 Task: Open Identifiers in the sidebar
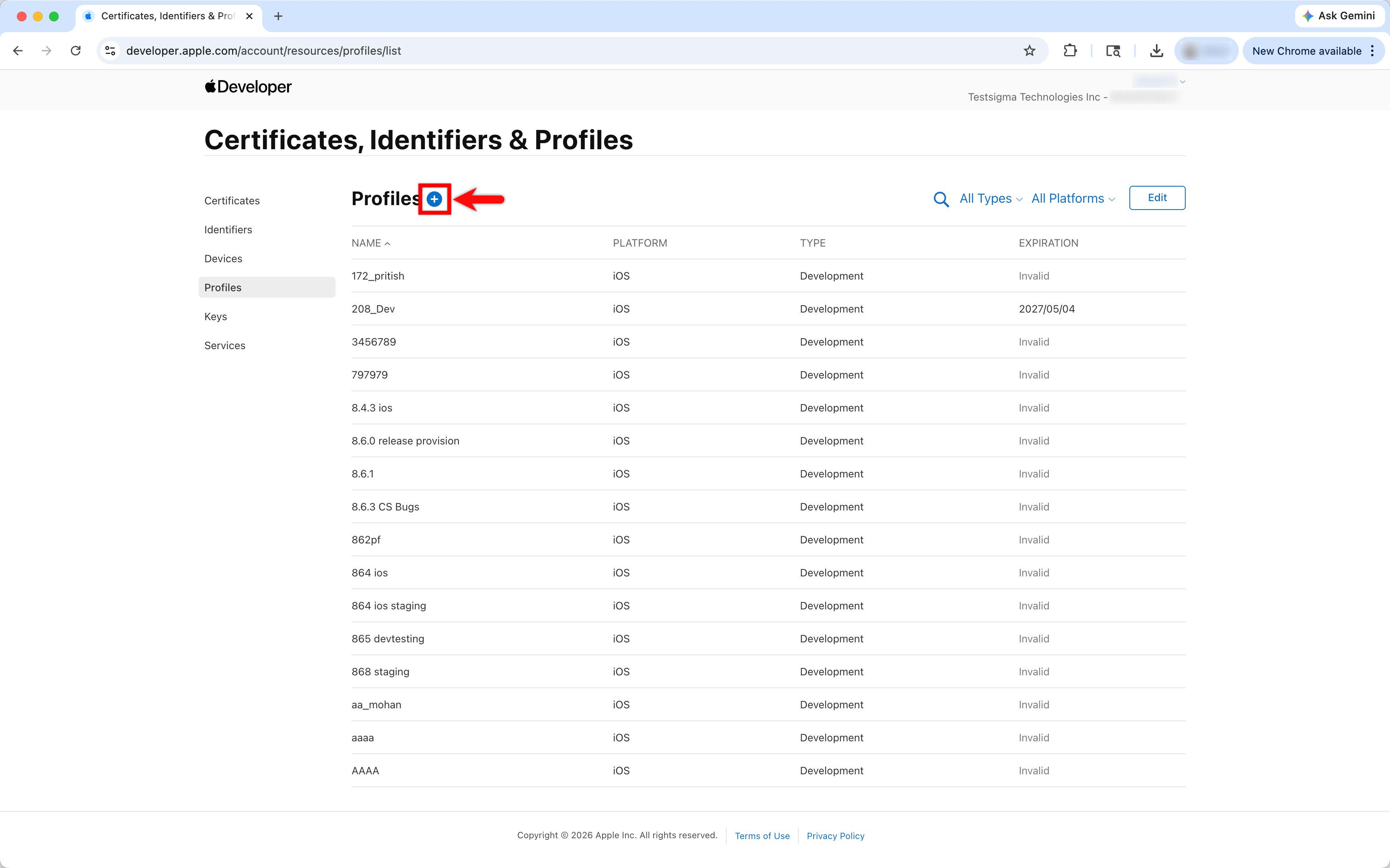(x=228, y=230)
